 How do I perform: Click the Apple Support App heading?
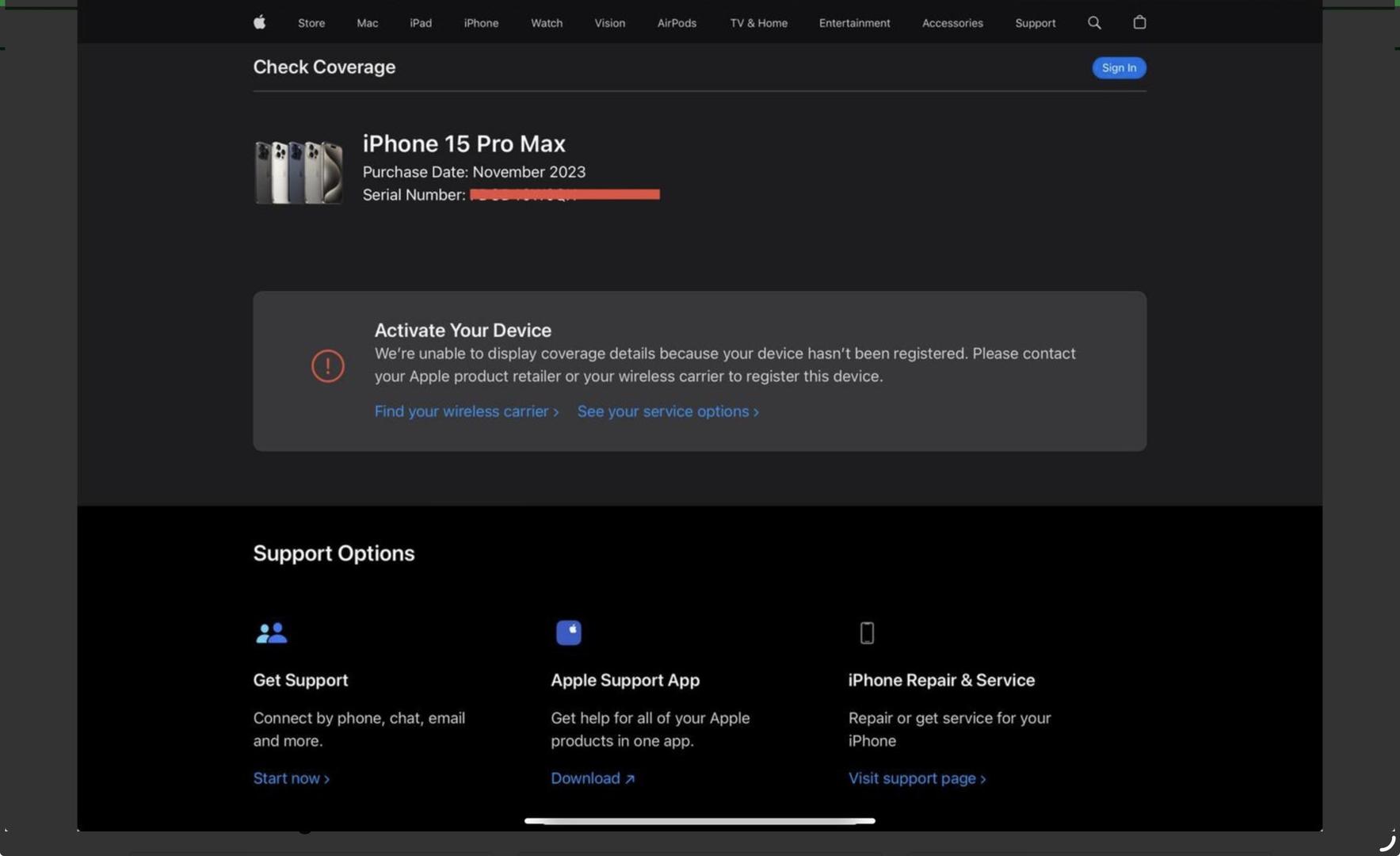pyautogui.click(x=625, y=680)
